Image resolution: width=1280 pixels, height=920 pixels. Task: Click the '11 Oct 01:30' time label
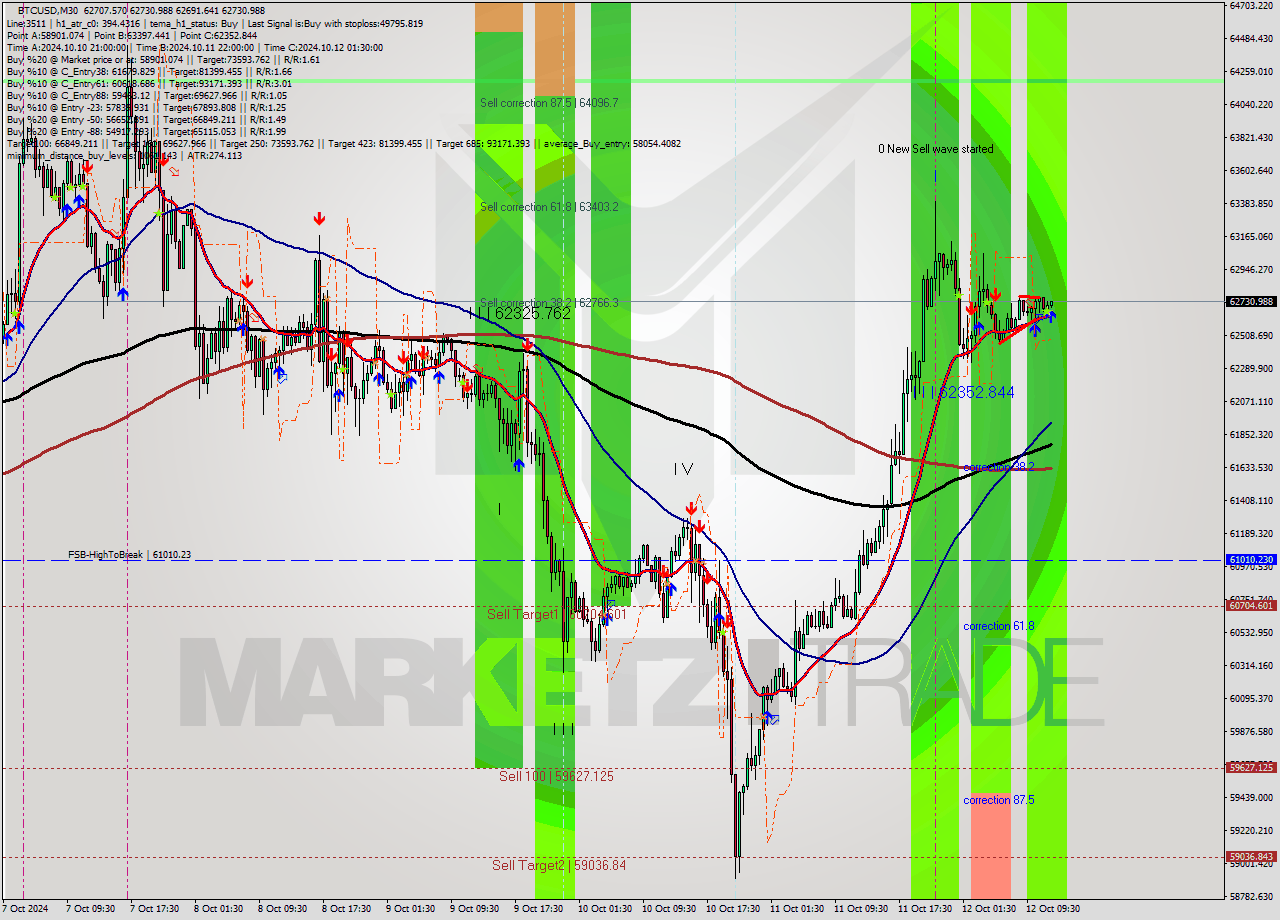click(x=797, y=909)
